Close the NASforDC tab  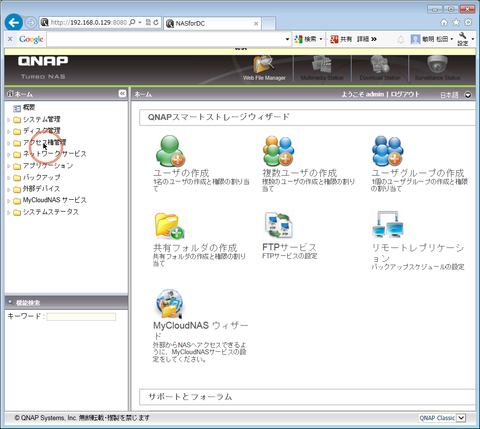pyautogui.click(x=256, y=23)
